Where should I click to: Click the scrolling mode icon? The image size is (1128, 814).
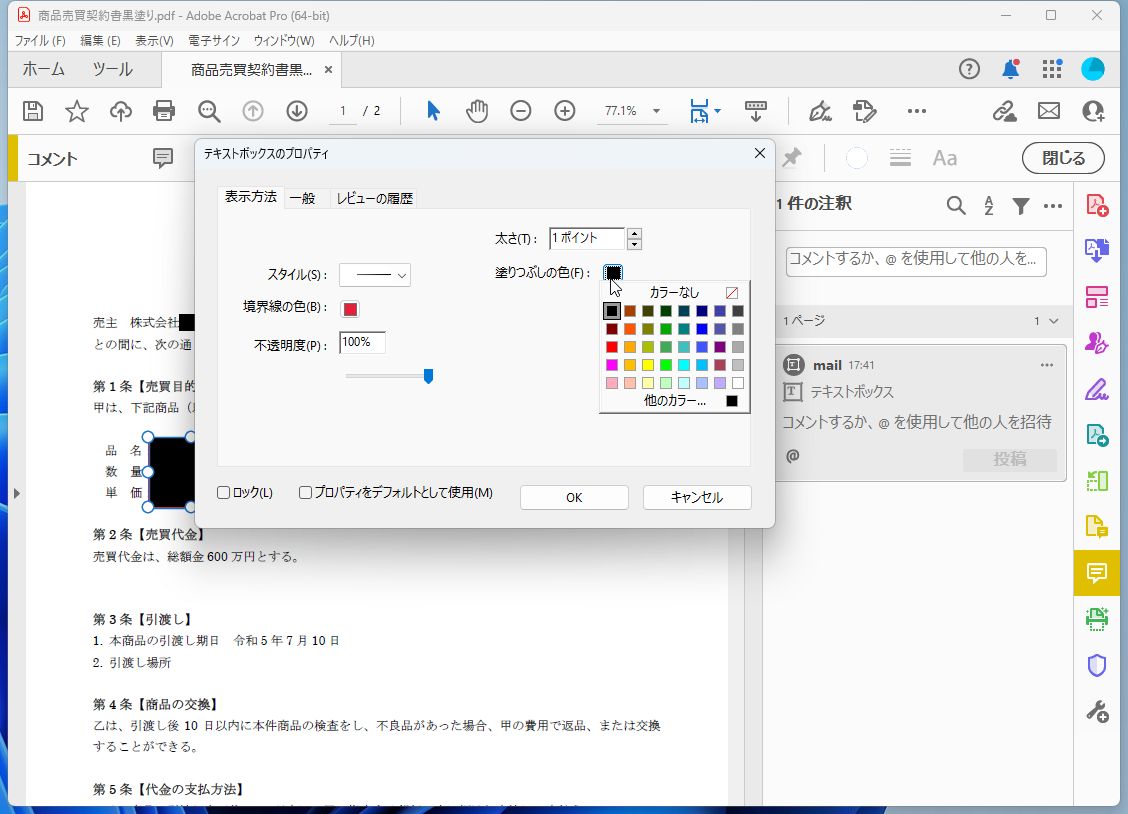coord(755,111)
